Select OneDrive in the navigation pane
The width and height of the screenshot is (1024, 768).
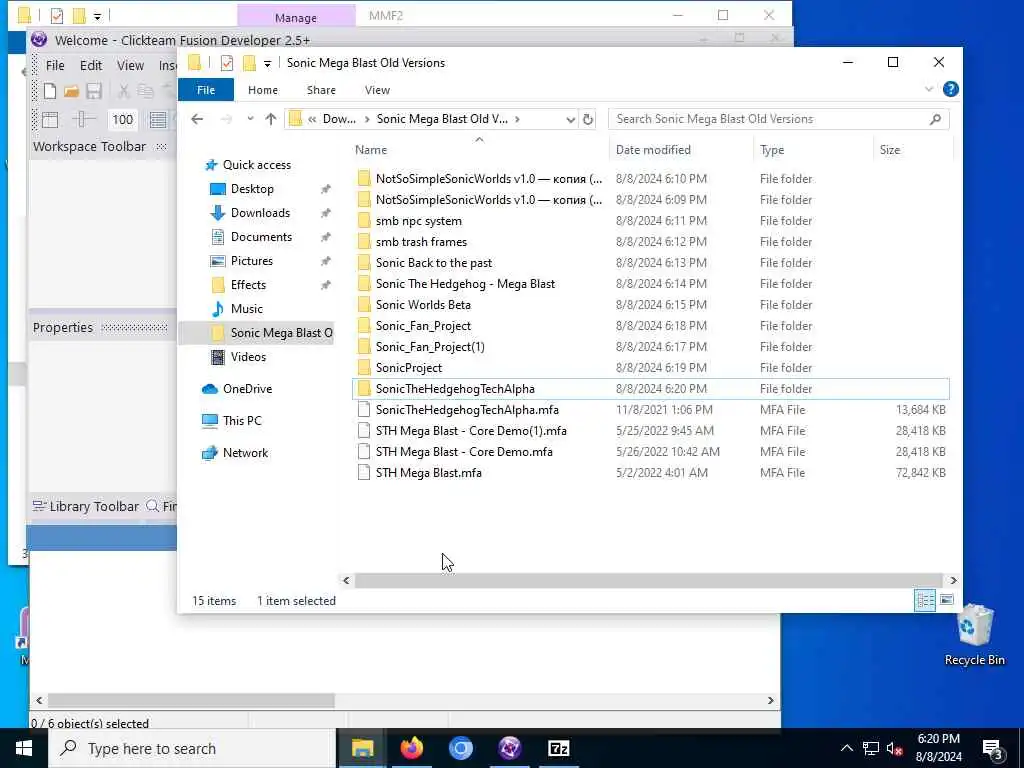pyautogui.click(x=247, y=389)
